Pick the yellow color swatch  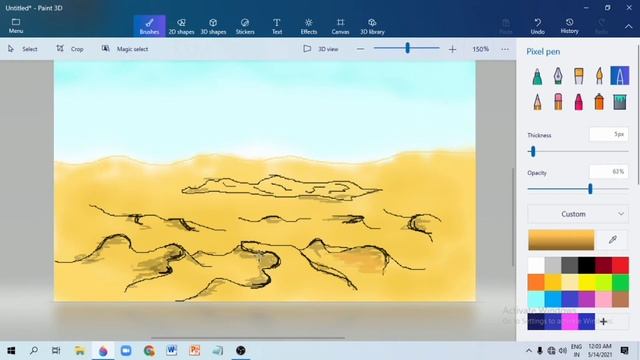pyautogui.click(x=587, y=282)
